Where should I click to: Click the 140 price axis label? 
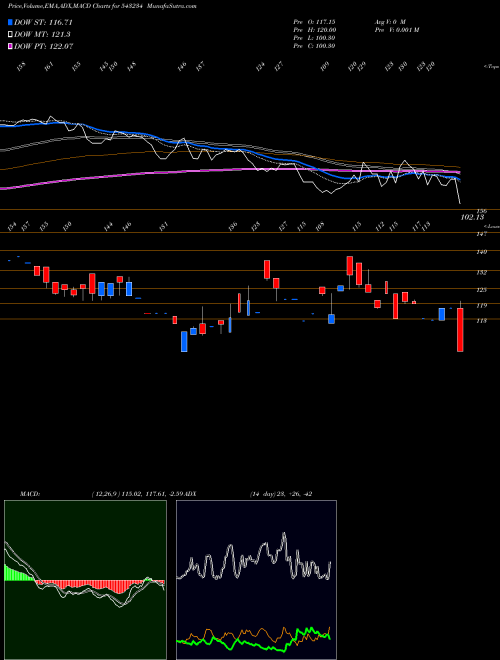(482, 252)
